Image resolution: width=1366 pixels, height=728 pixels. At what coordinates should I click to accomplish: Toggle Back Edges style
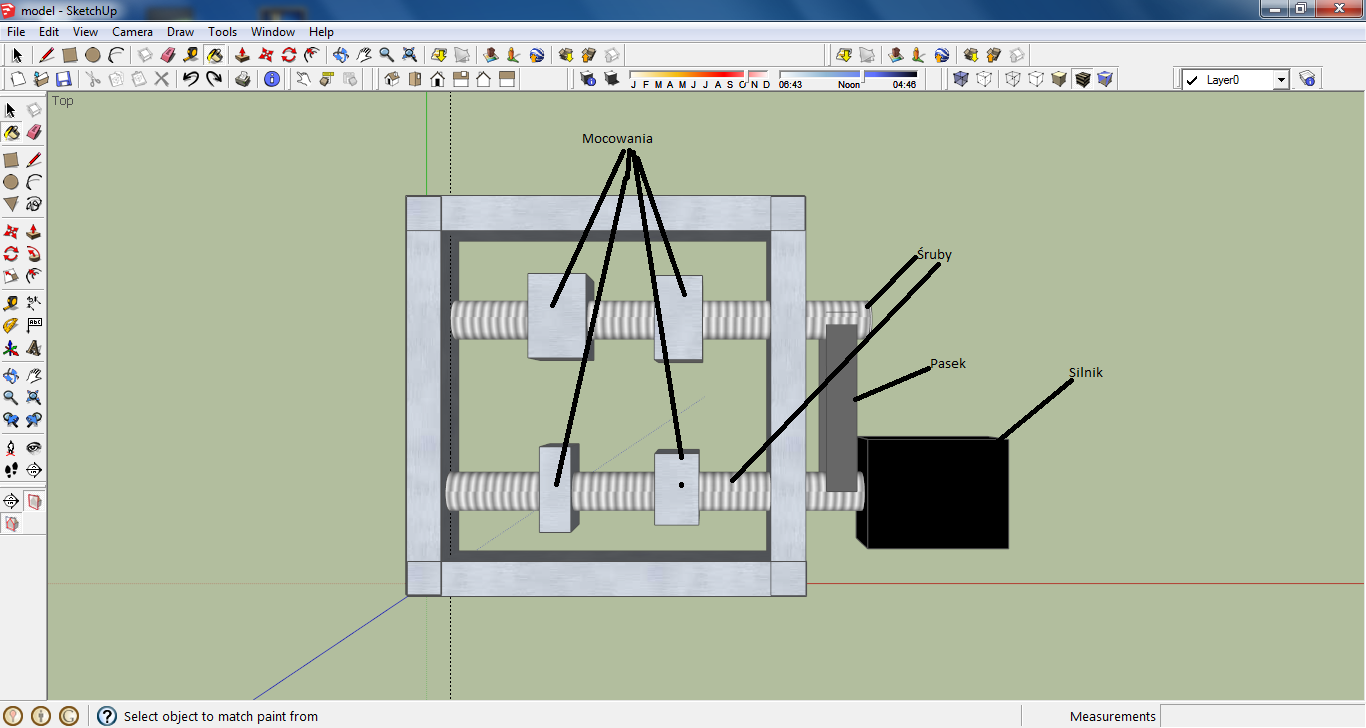coord(984,78)
